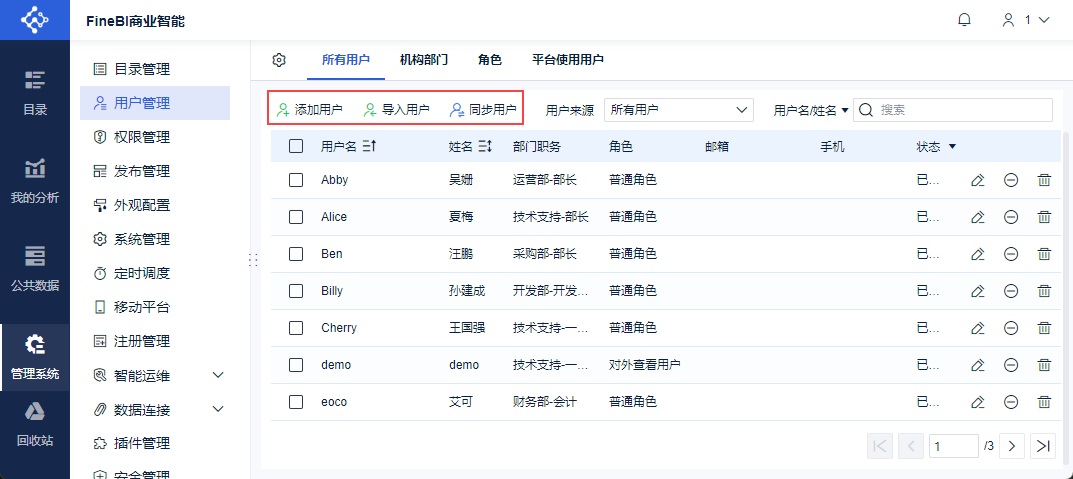Sort by the 用户名 column sort icon
The image size is (1073, 479).
(x=369, y=147)
